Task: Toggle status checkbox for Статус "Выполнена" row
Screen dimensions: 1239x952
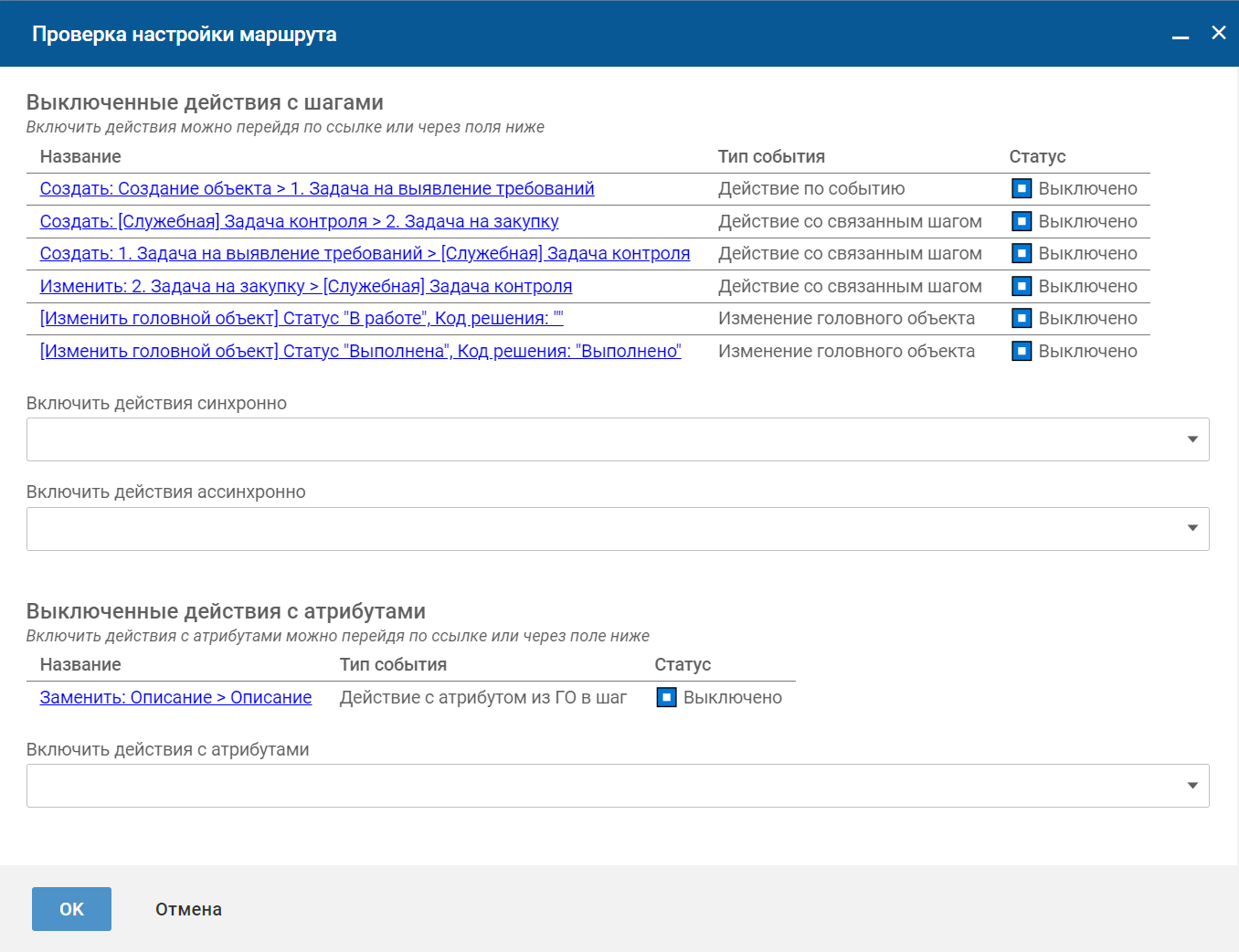Action: [1022, 351]
